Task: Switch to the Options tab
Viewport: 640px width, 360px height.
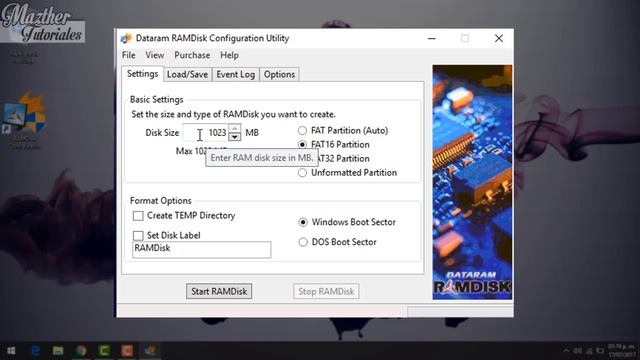Action: pyautogui.click(x=279, y=75)
